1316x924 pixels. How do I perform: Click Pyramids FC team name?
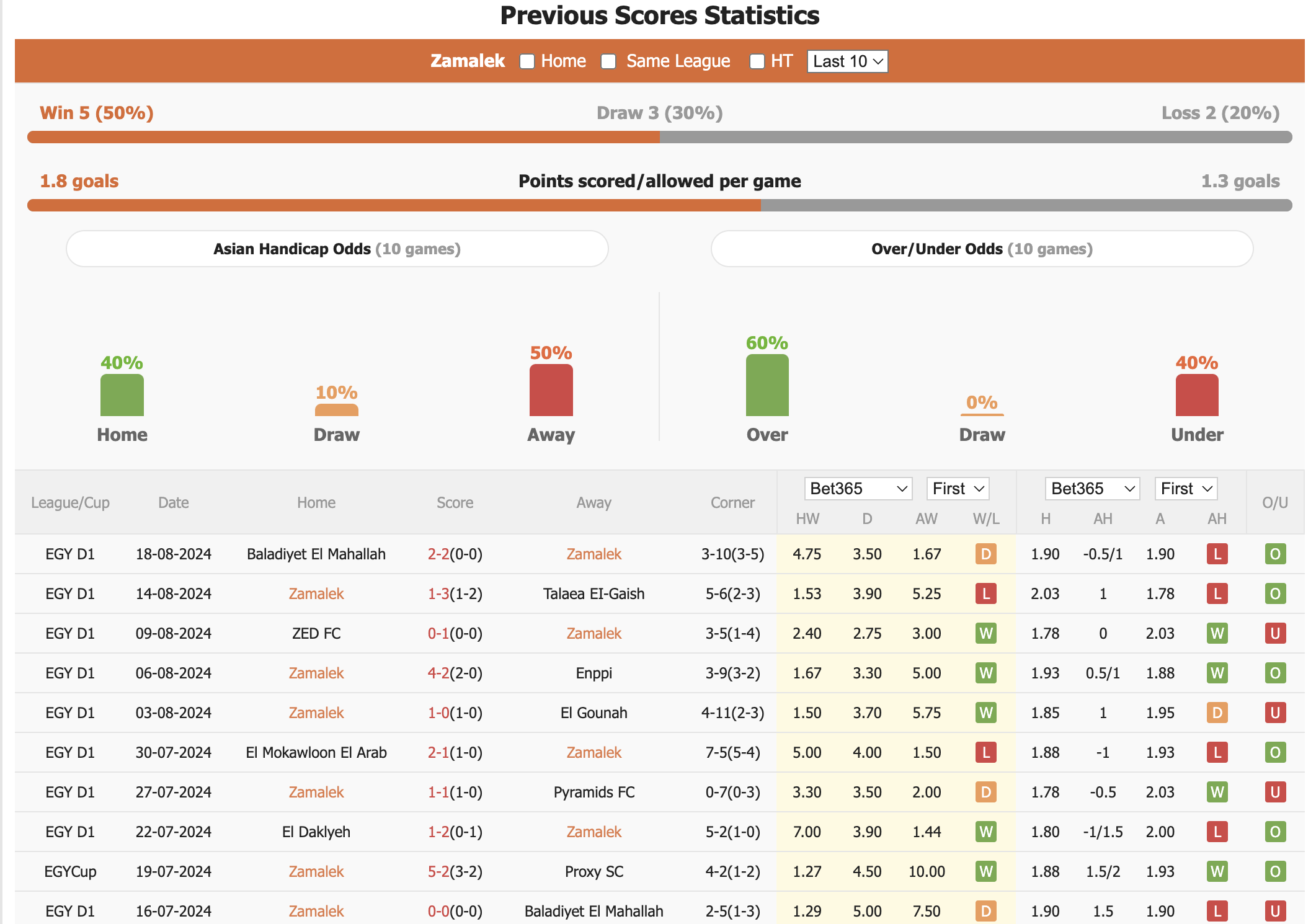[x=594, y=792]
